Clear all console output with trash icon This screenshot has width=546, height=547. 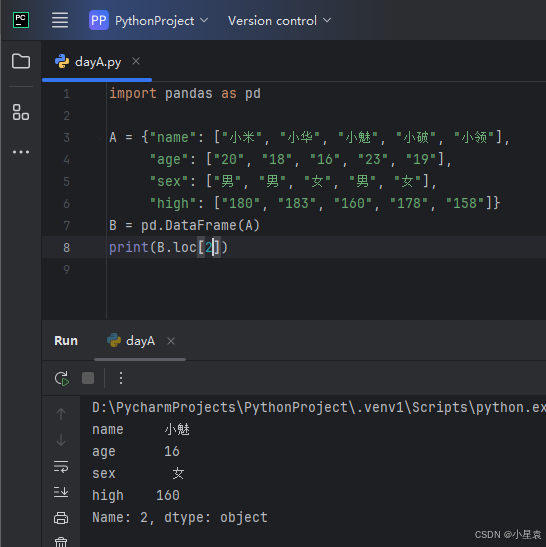pos(61,542)
